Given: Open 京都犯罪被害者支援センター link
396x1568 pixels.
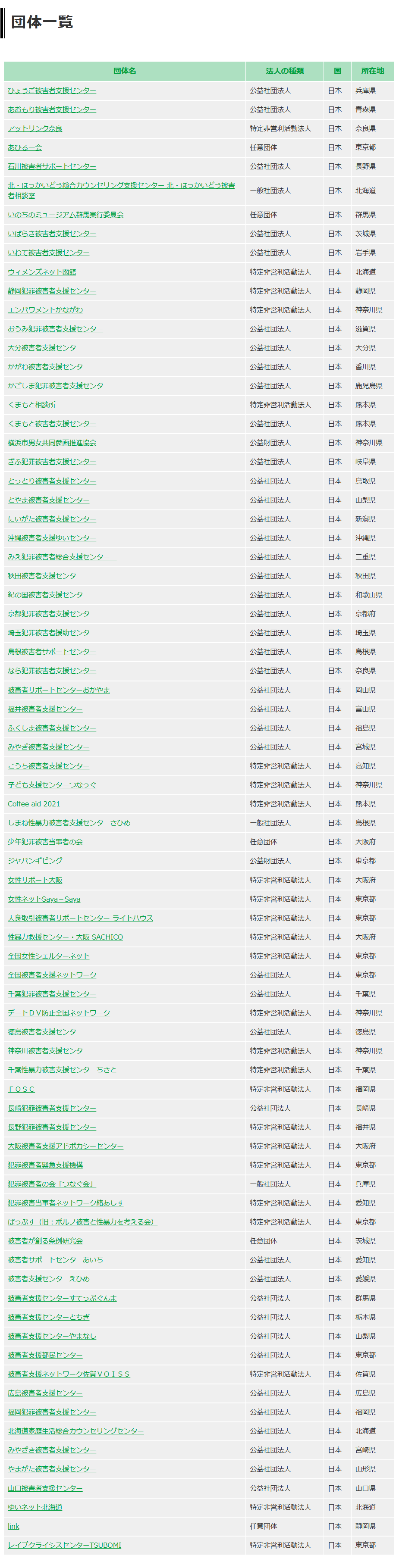Looking at the screenshot, I should (x=52, y=614).
